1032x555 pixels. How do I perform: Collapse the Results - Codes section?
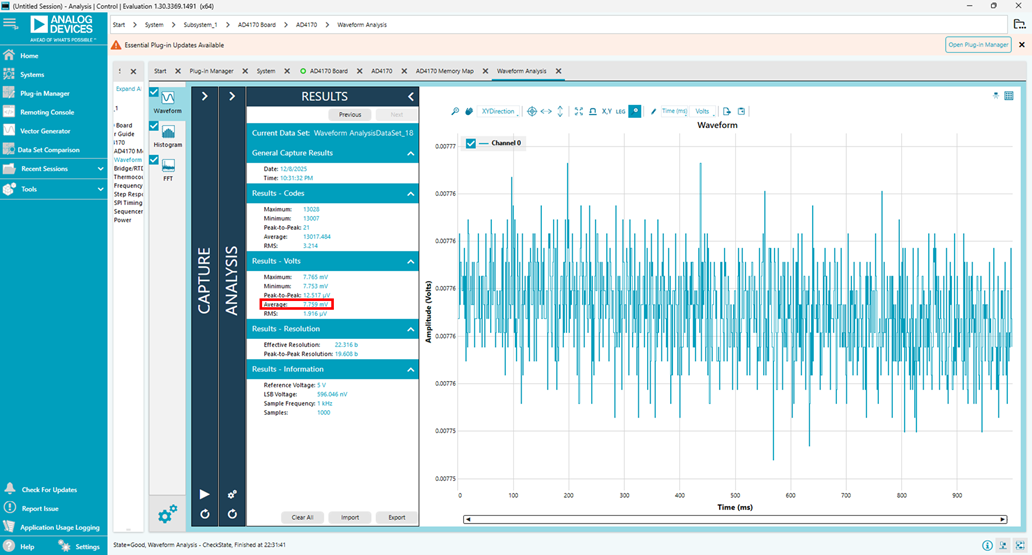click(411, 193)
